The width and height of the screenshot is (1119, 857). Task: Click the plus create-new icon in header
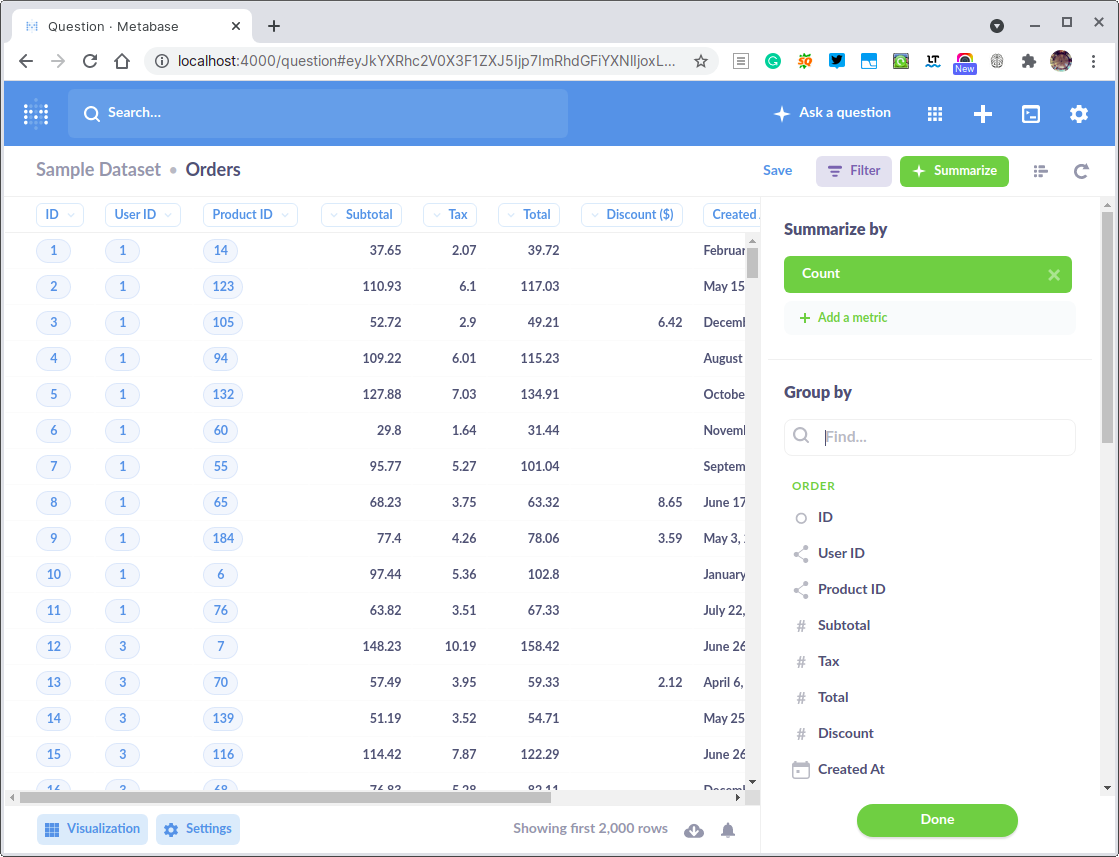coord(982,113)
